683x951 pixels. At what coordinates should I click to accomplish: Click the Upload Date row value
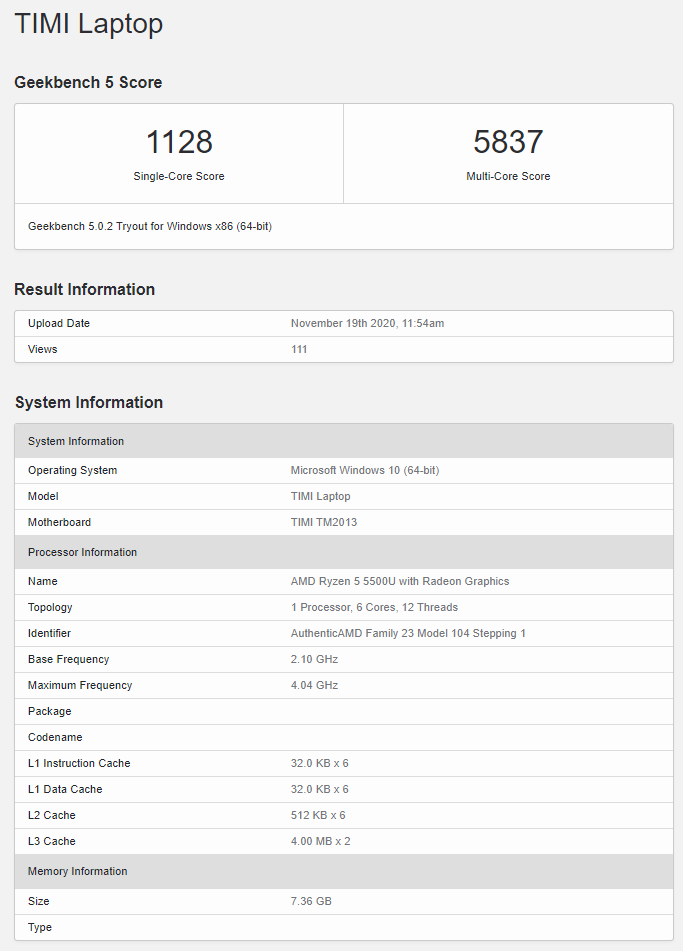368,323
